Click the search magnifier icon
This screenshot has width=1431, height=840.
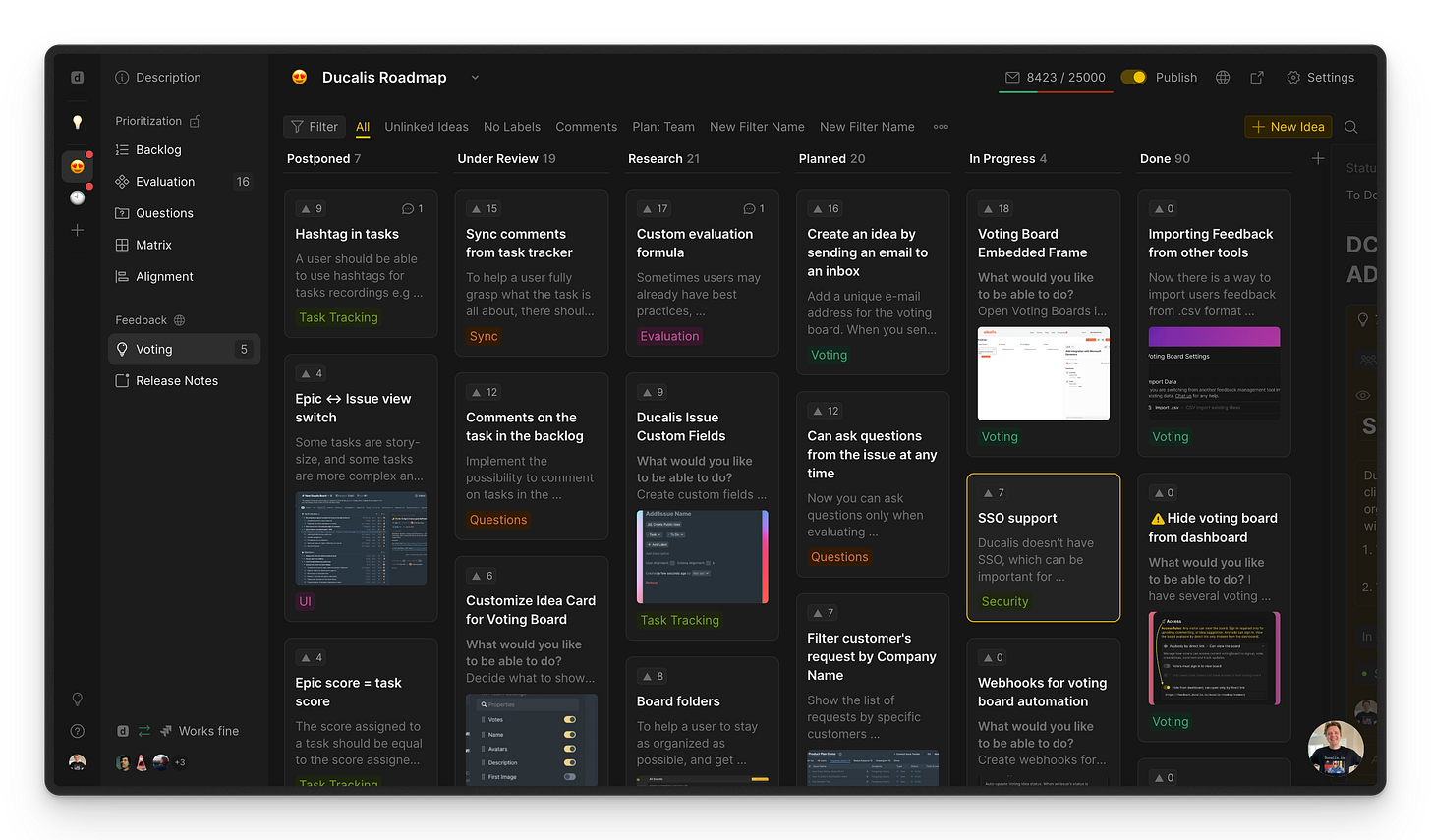coord(1351,127)
